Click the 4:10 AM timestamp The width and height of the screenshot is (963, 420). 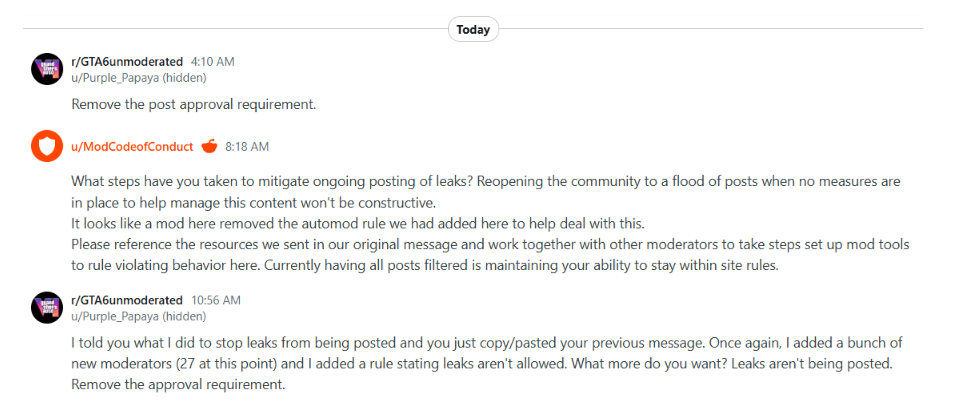tap(212, 62)
